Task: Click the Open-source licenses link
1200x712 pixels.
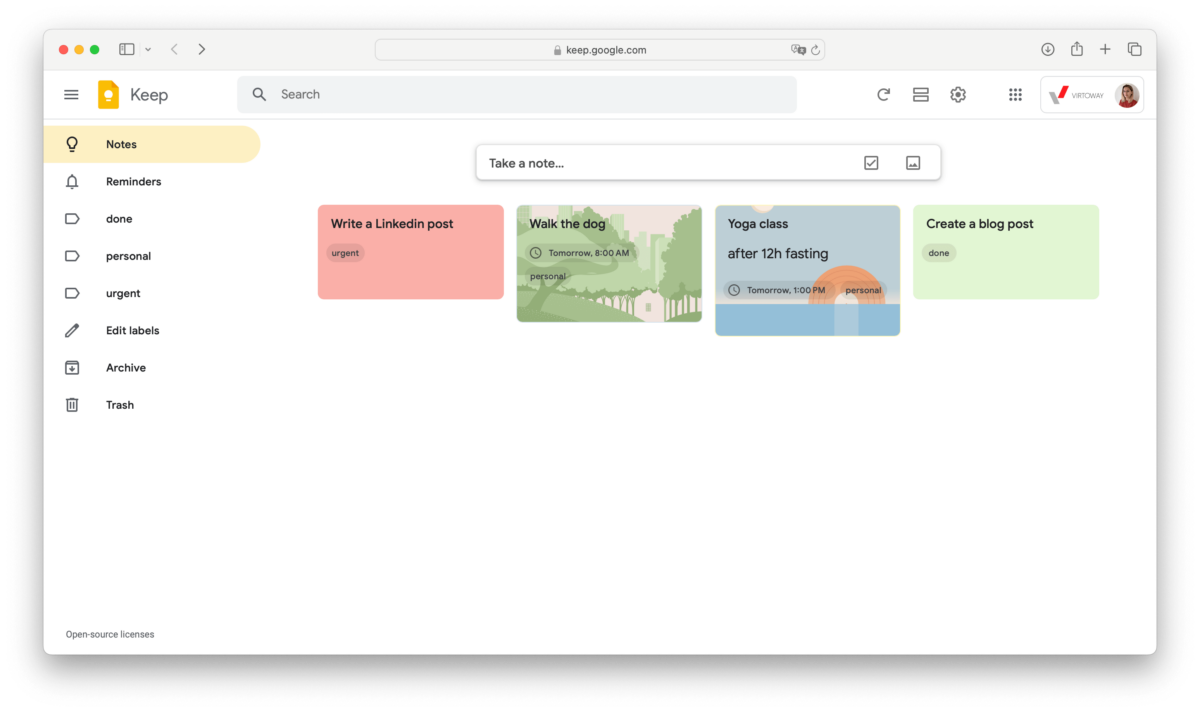Action: pos(109,633)
